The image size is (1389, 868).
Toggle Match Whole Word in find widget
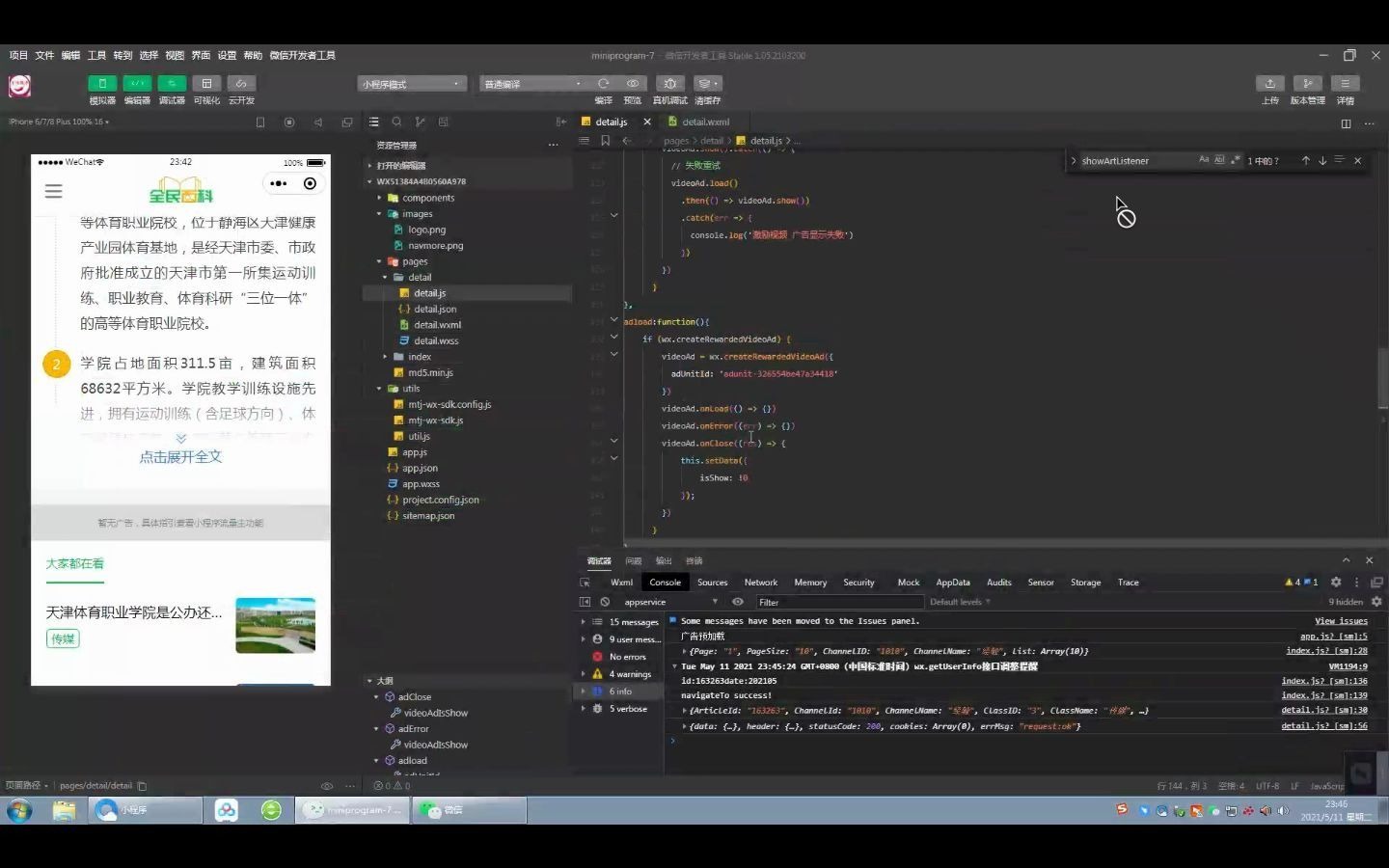click(x=1219, y=160)
